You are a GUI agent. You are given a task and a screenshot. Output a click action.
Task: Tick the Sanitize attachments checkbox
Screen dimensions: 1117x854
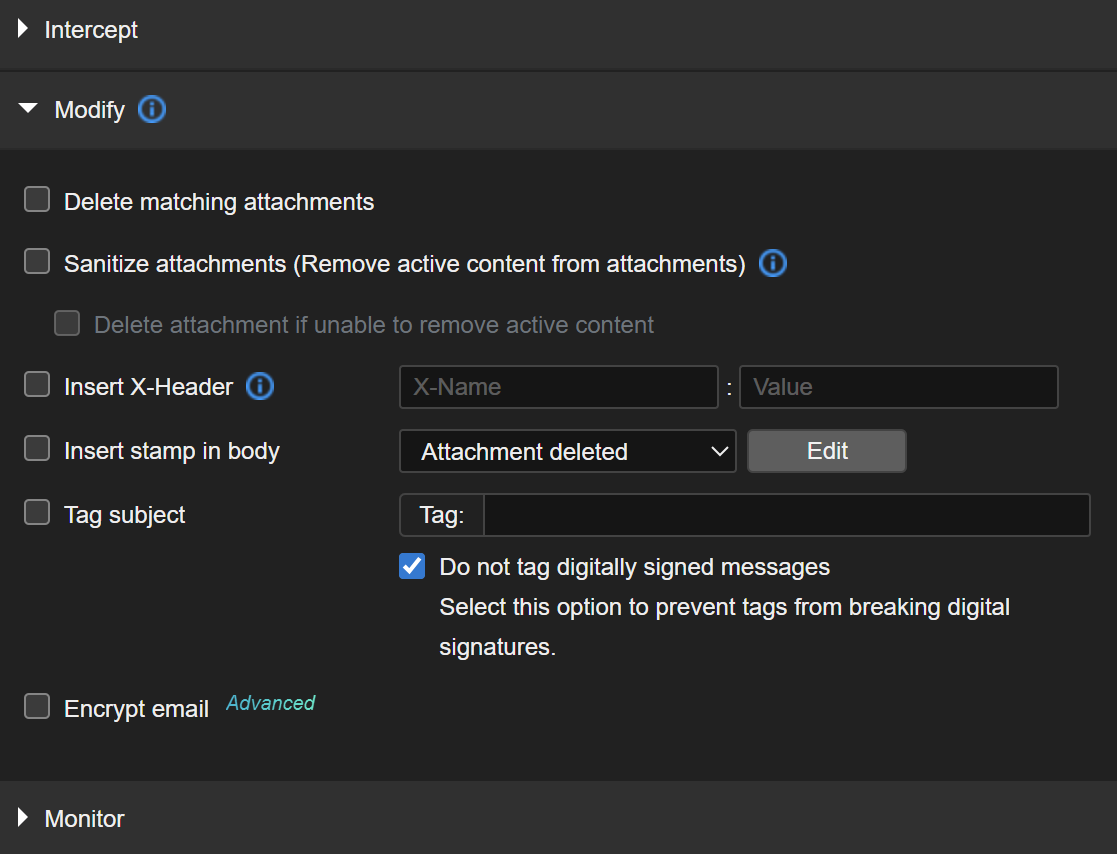tap(37, 262)
